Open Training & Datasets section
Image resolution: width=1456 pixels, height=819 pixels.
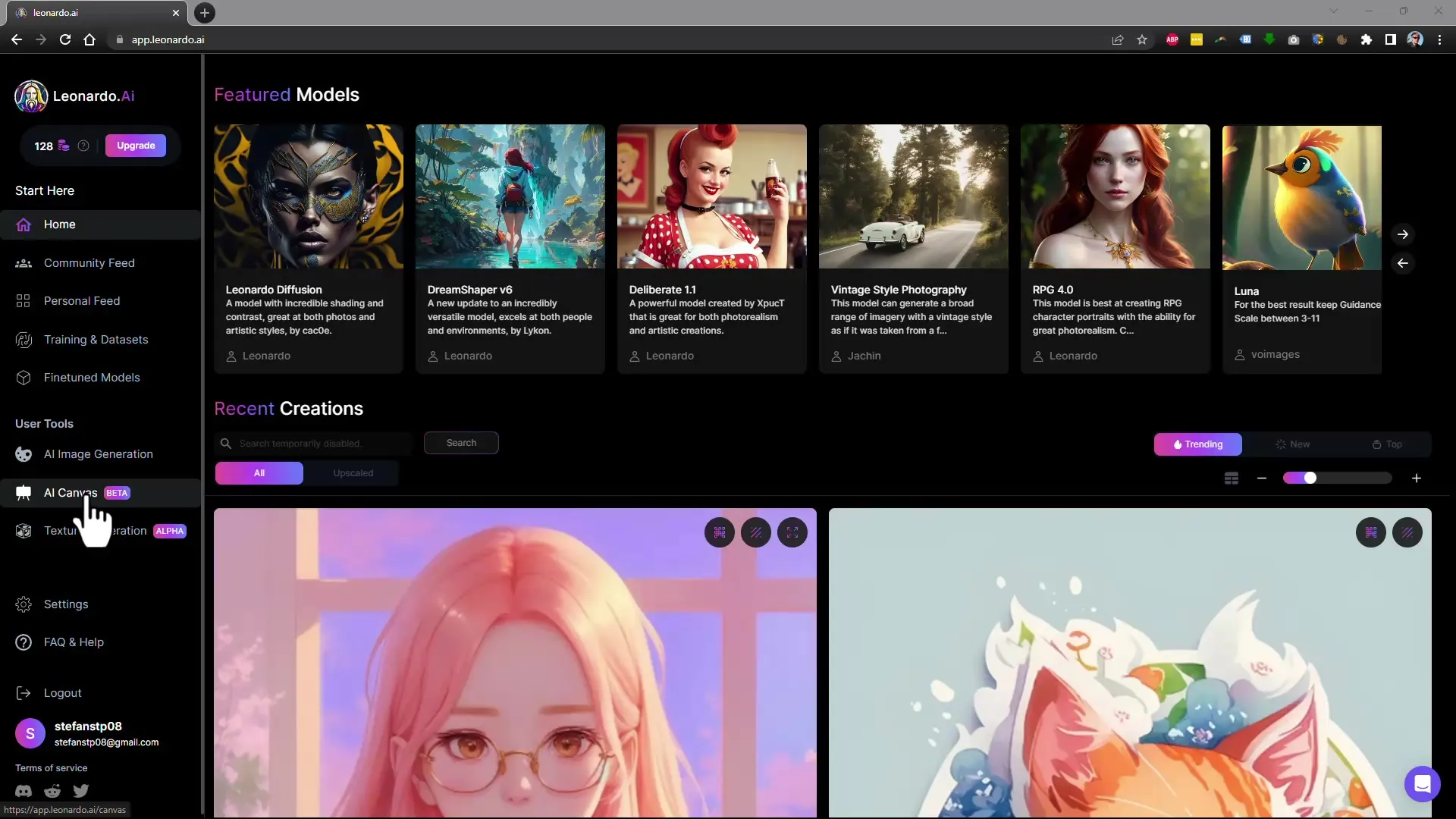(96, 339)
